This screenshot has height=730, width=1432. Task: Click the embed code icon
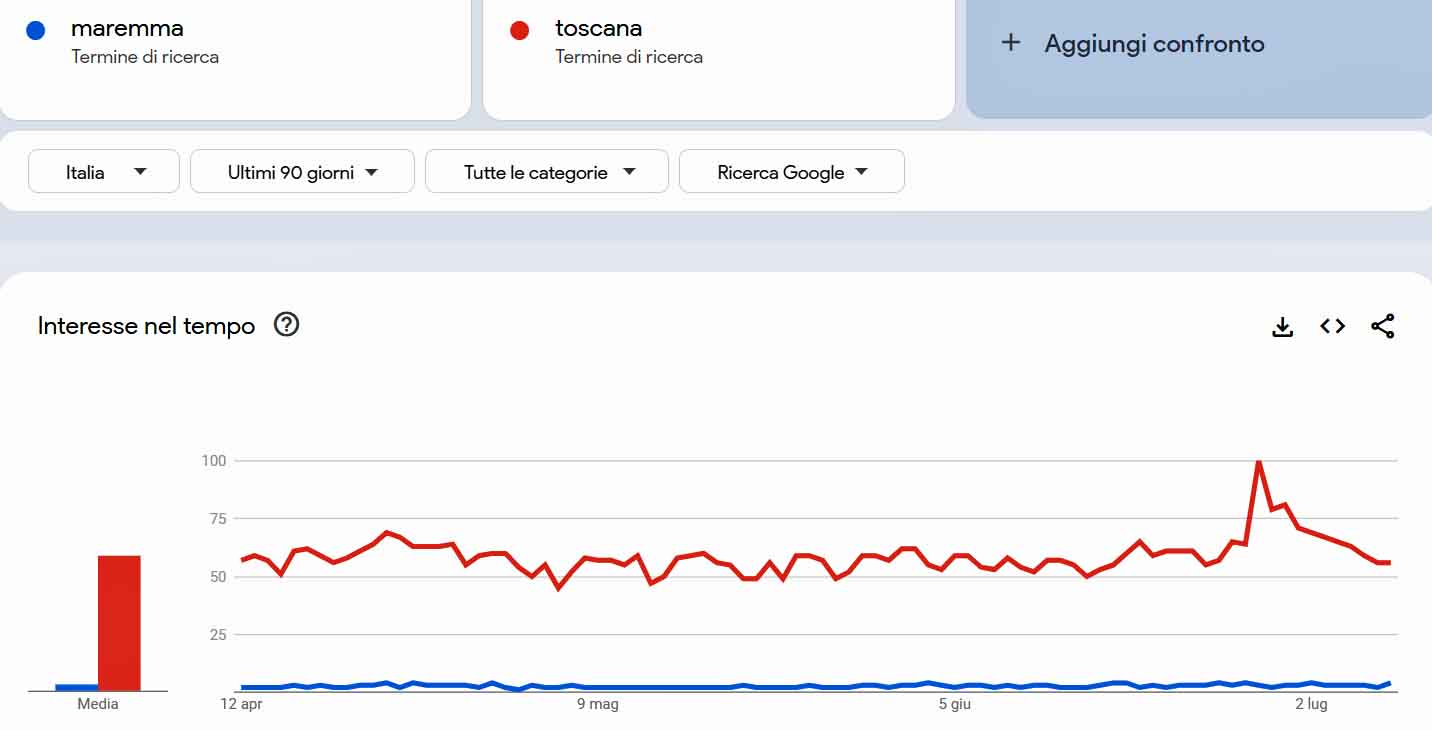[x=1332, y=326]
